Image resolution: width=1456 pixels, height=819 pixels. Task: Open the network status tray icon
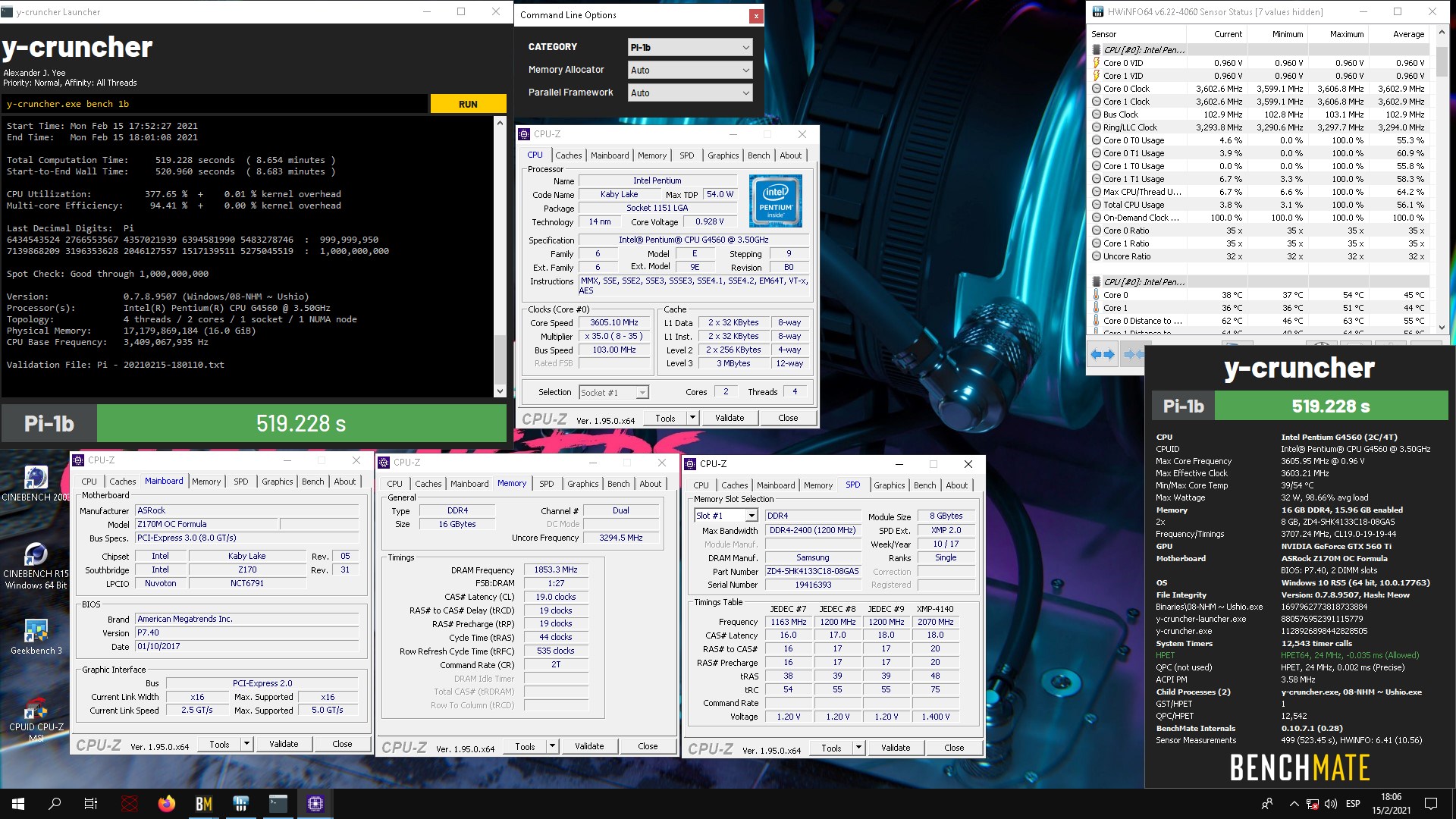click(1313, 804)
